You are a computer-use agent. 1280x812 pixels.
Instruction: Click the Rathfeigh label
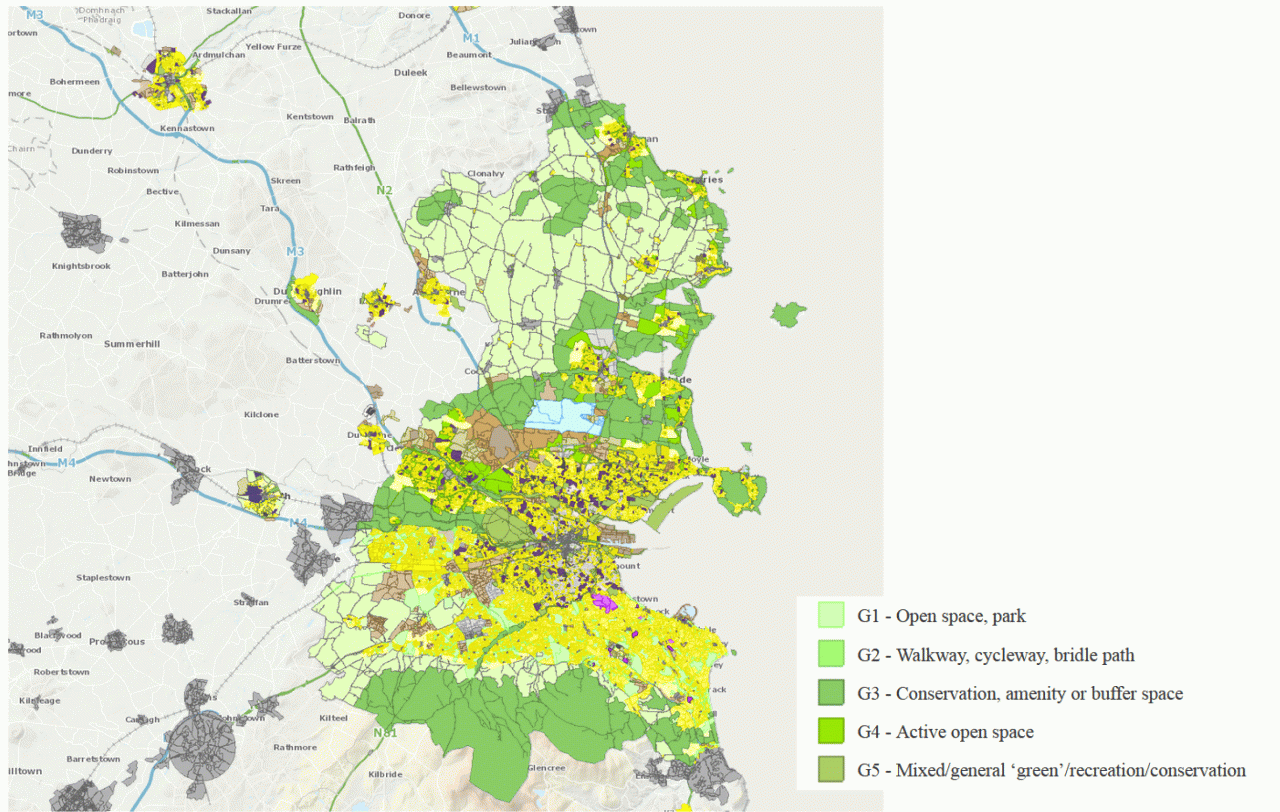pyautogui.click(x=354, y=167)
